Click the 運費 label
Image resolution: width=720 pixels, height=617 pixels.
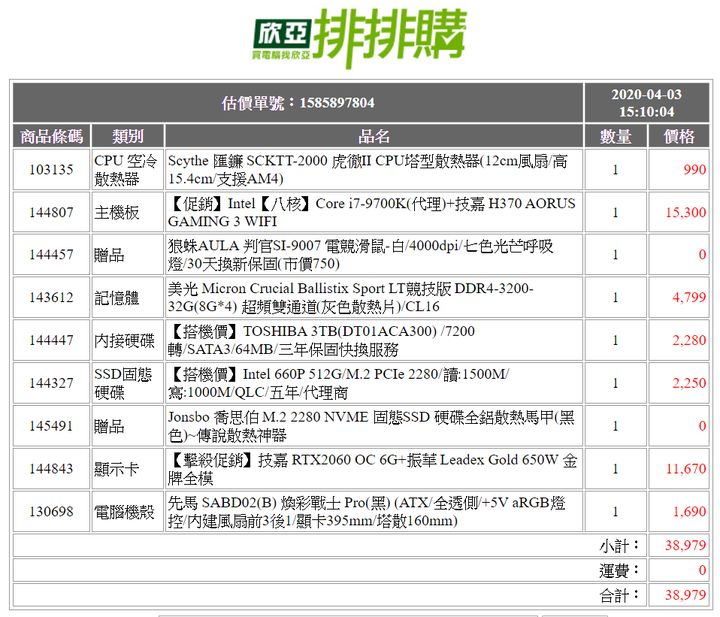click(x=619, y=570)
